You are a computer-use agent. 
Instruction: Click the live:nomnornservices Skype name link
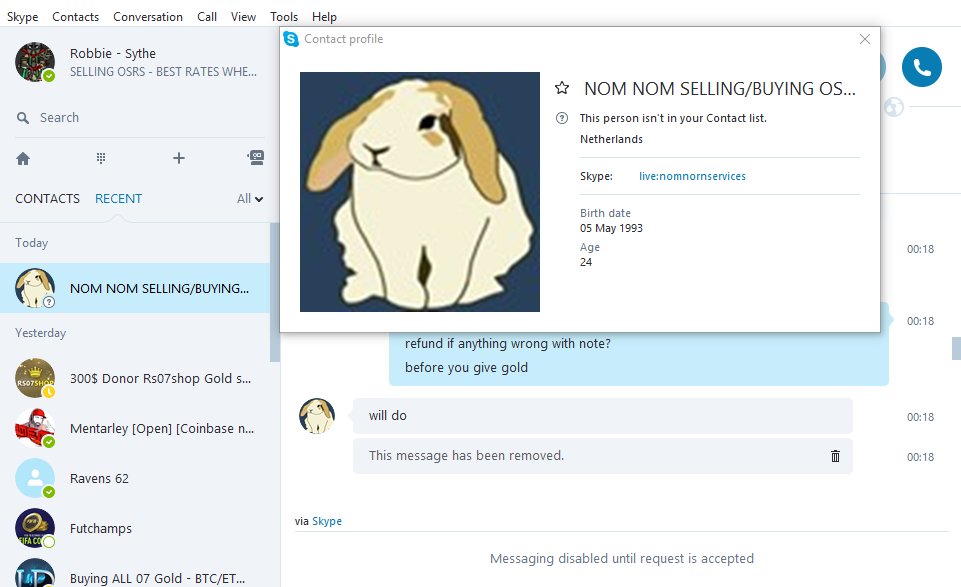pyautogui.click(x=692, y=176)
